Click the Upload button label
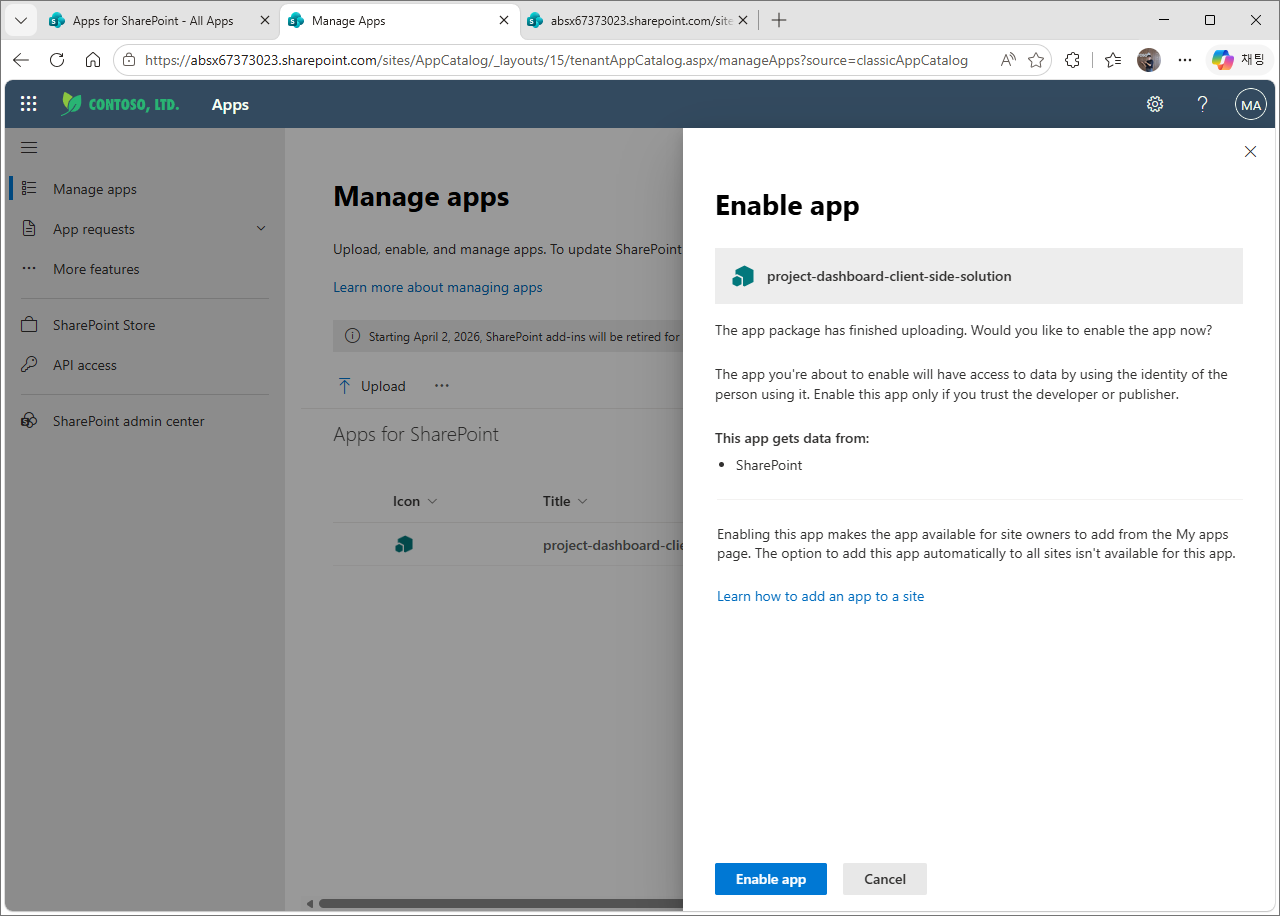The width and height of the screenshot is (1280, 916). point(383,386)
